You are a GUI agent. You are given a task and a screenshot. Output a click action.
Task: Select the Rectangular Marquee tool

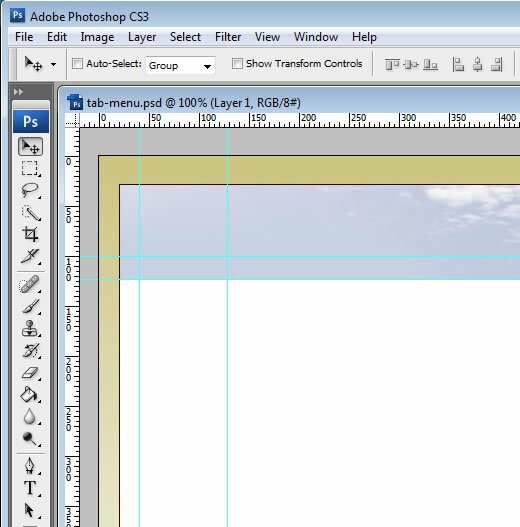click(30, 168)
